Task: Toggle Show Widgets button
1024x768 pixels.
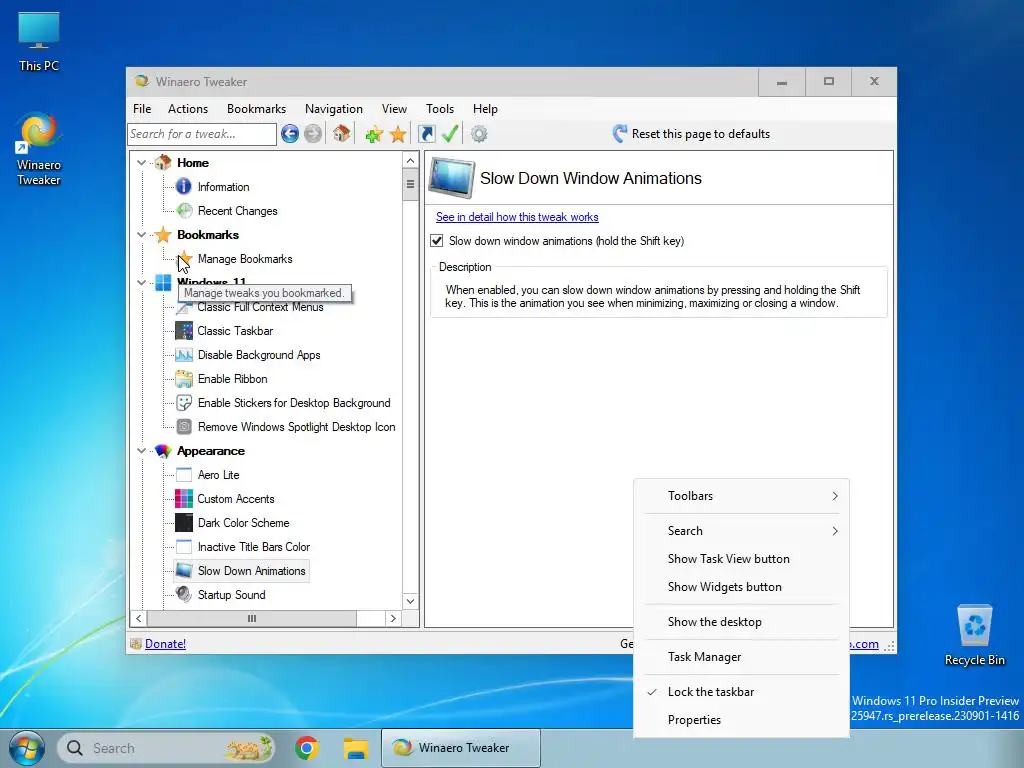Action: (x=741, y=587)
